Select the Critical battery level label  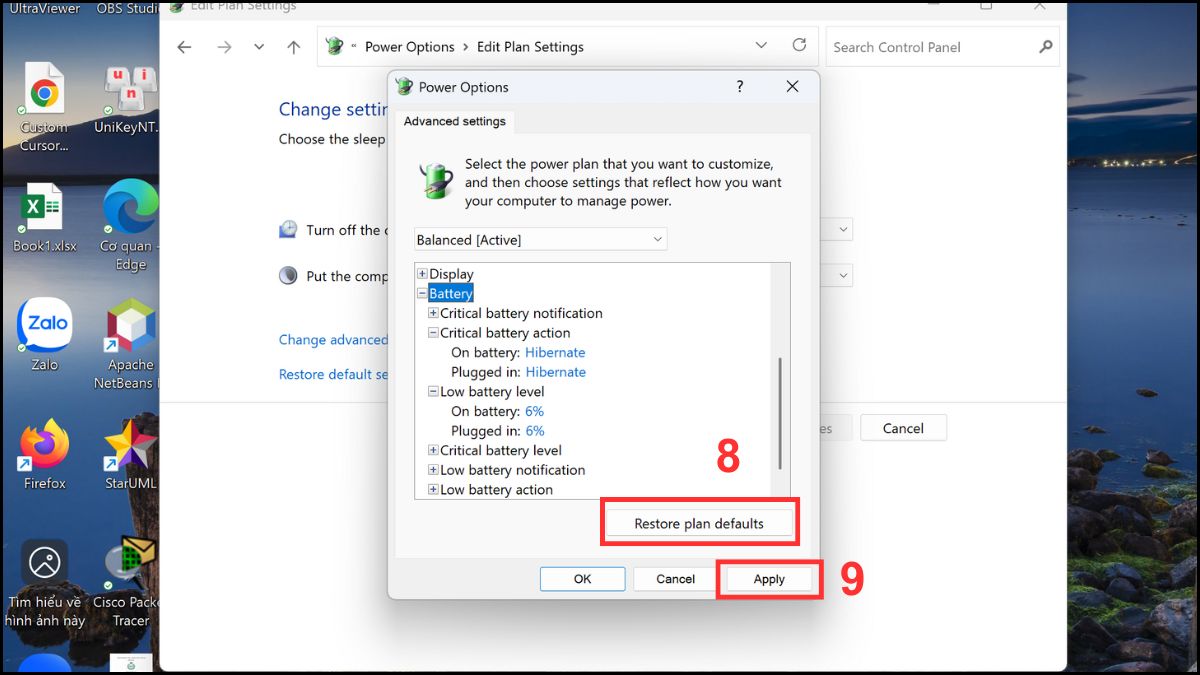(501, 451)
